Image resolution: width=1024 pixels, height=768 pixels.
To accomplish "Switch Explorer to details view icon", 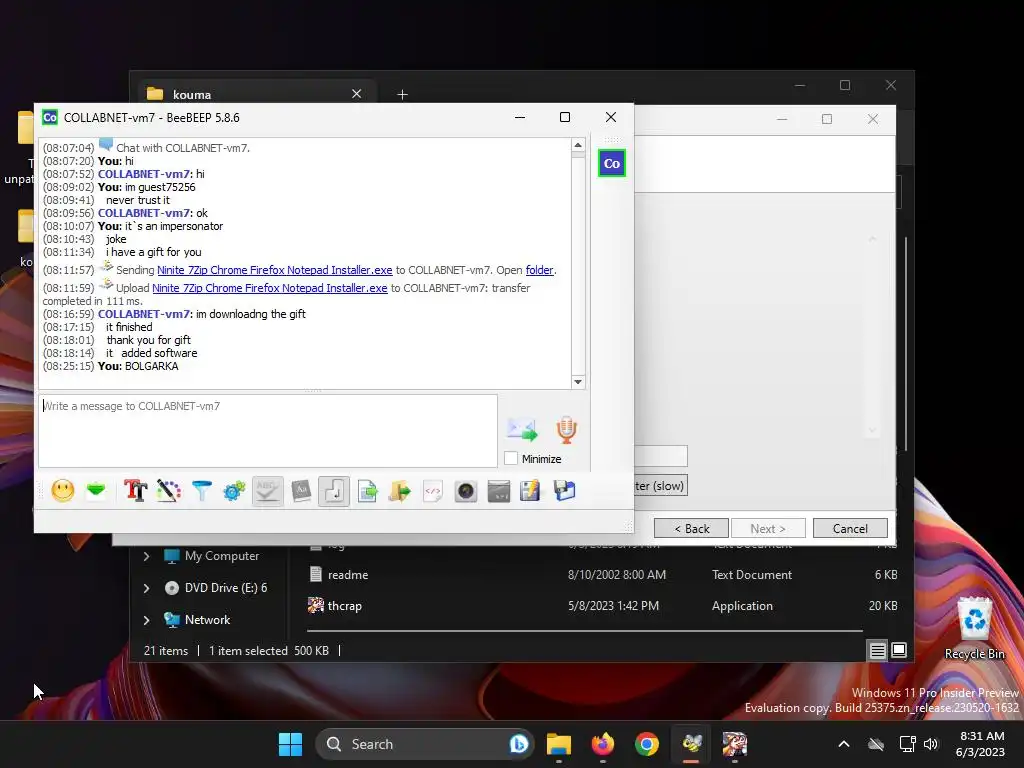I will pyautogui.click(x=877, y=650).
